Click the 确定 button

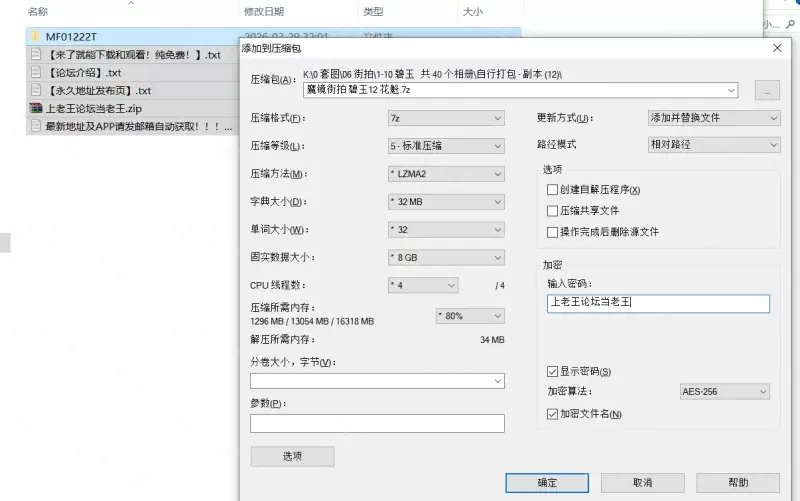(x=547, y=483)
